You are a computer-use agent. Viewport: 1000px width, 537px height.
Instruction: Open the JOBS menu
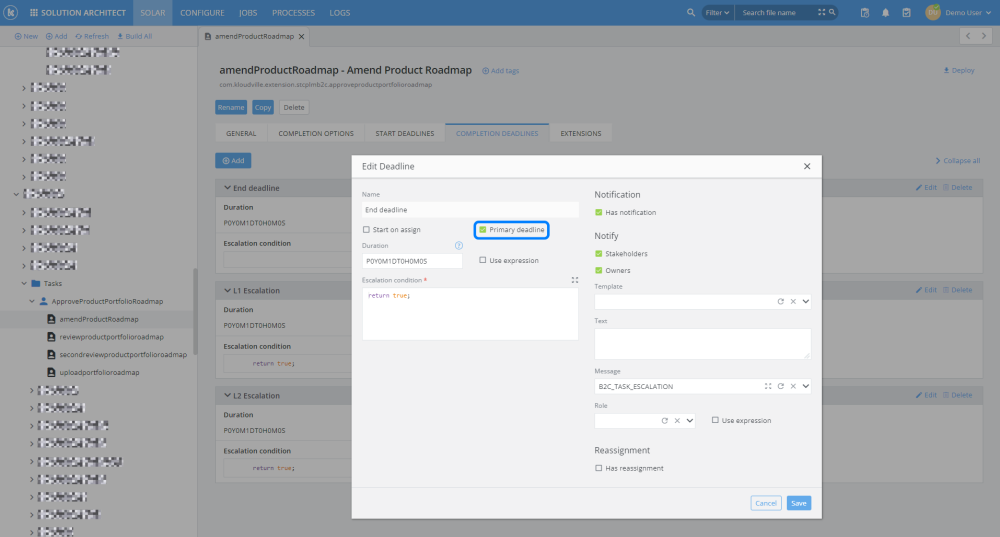(248, 13)
